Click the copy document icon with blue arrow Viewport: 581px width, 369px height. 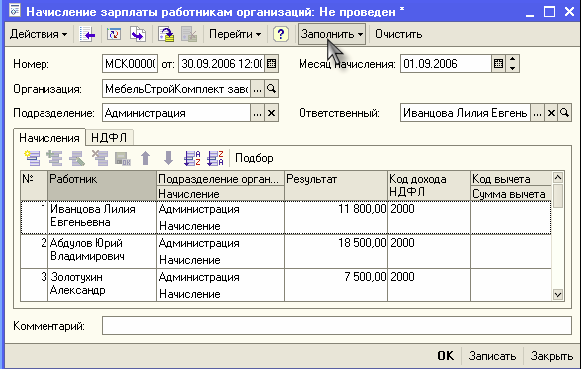(x=138, y=34)
